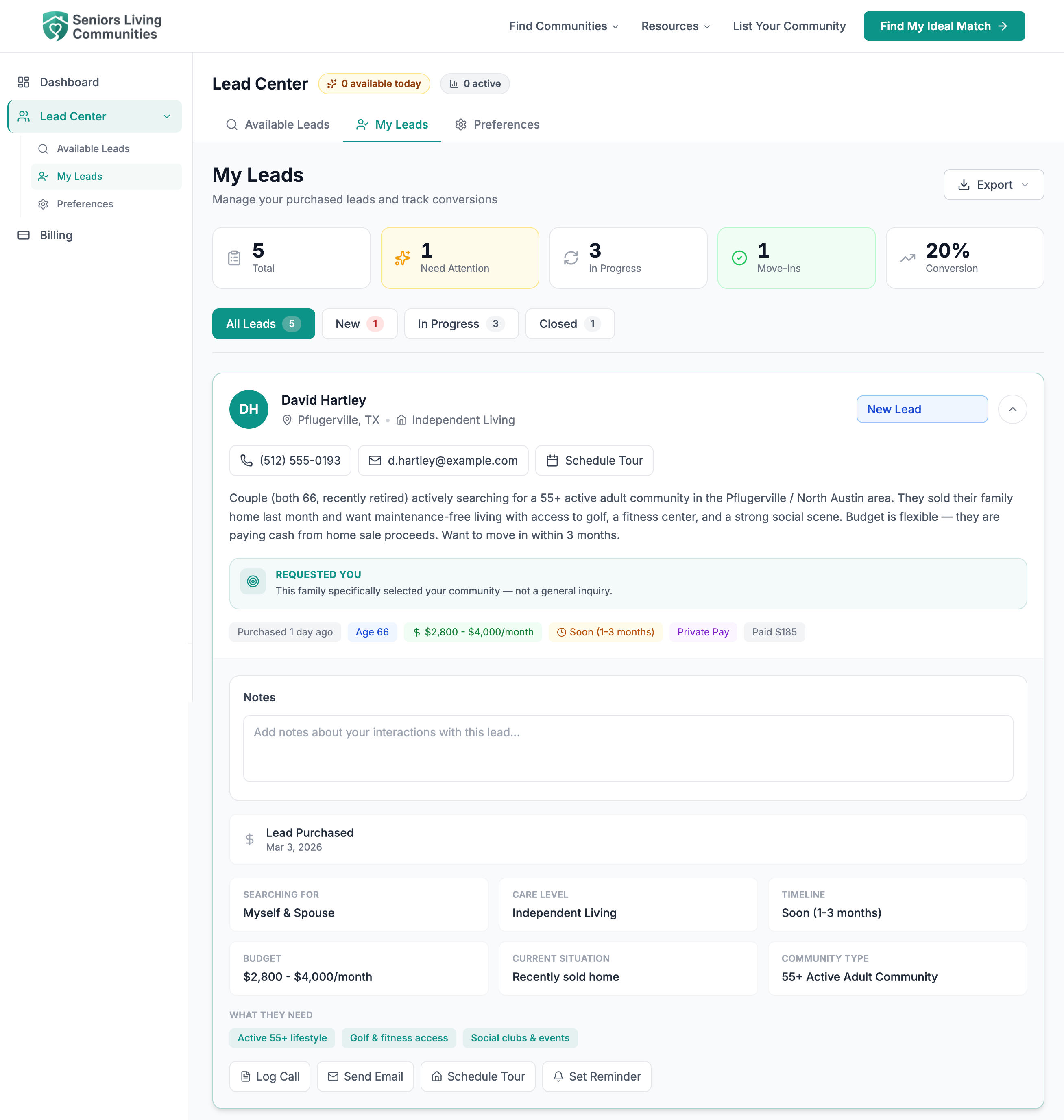Click the calendar icon on Schedule Tour chip

[x=552, y=460]
